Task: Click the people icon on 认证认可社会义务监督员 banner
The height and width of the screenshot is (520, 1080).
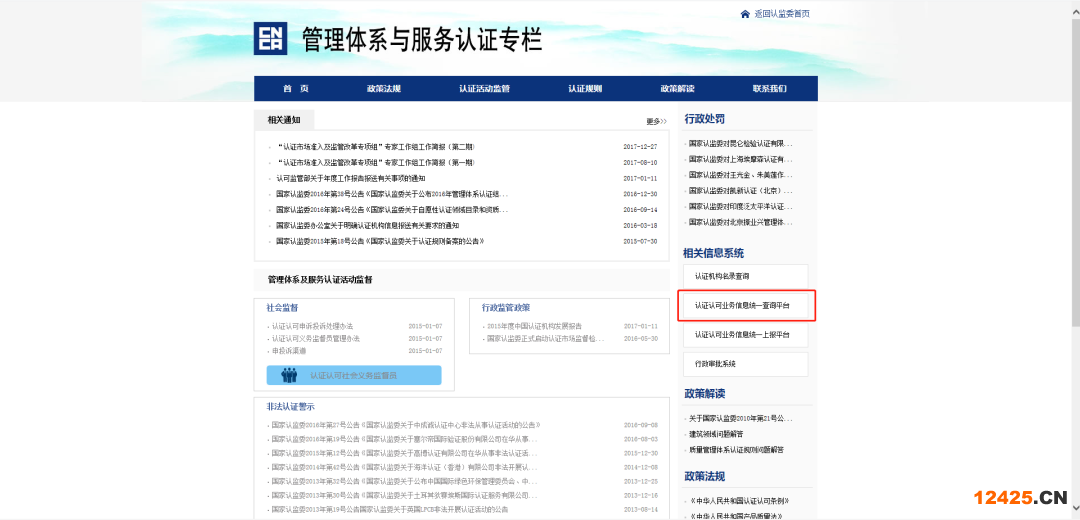Action: [289, 375]
